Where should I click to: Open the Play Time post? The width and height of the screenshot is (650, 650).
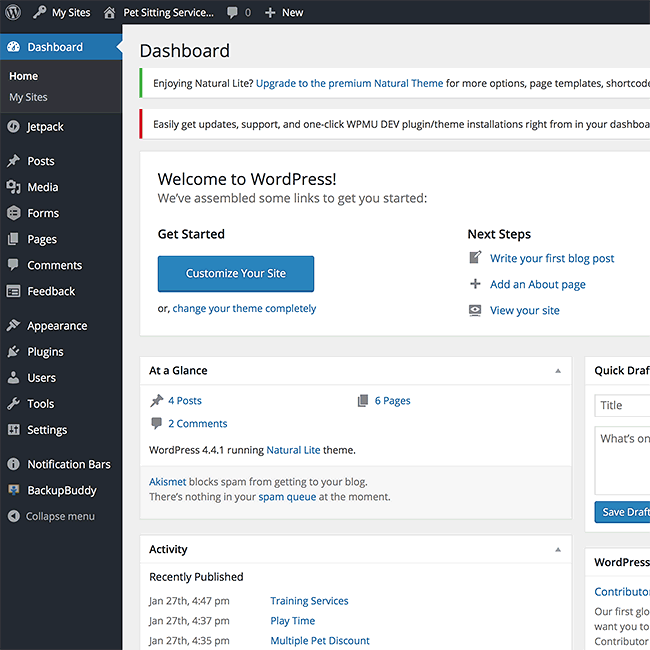tap(293, 621)
